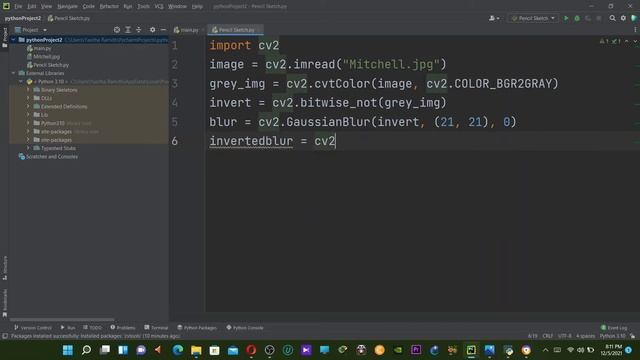
Task: Collapse all in Project panel
Action: point(139,30)
